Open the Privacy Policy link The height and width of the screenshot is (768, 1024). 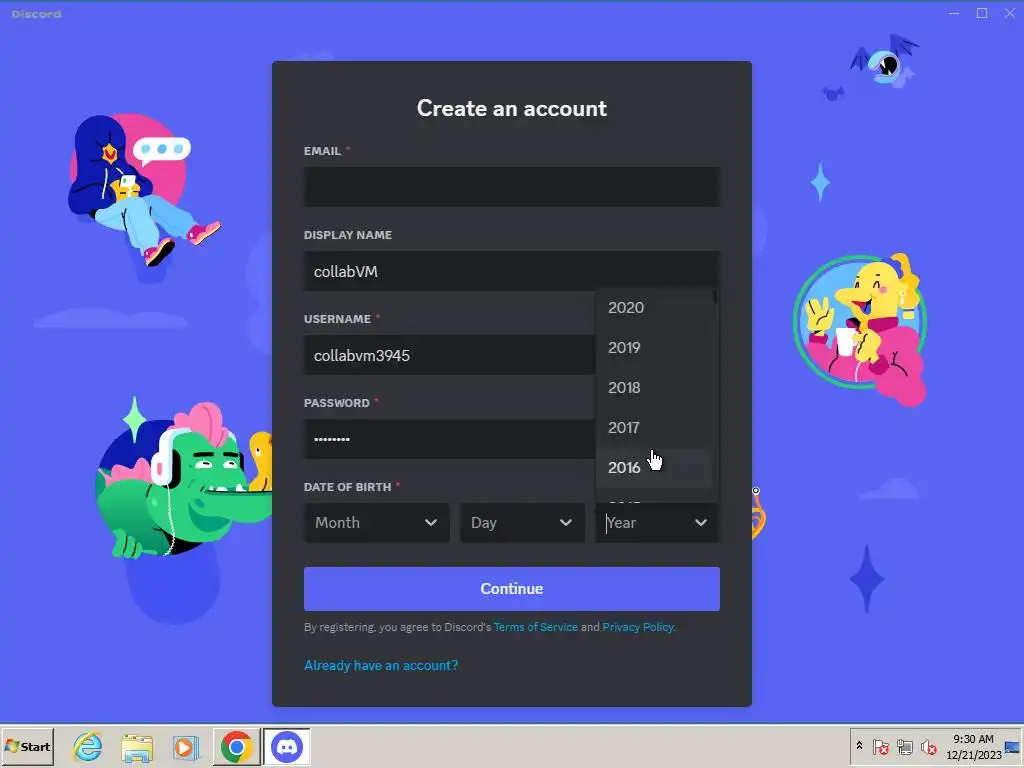coord(638,627)
